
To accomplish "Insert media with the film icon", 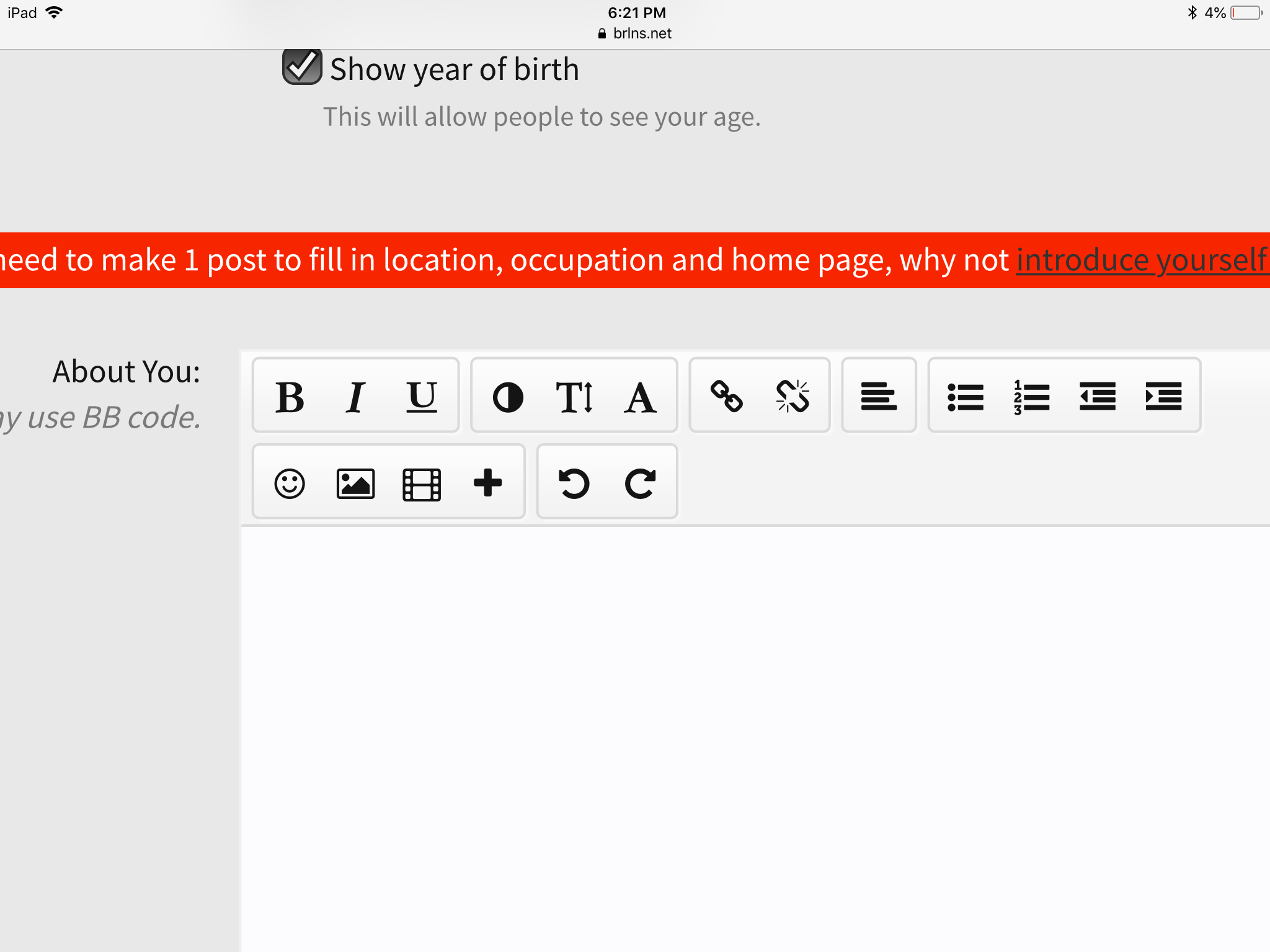I will [x=422, y=483].
